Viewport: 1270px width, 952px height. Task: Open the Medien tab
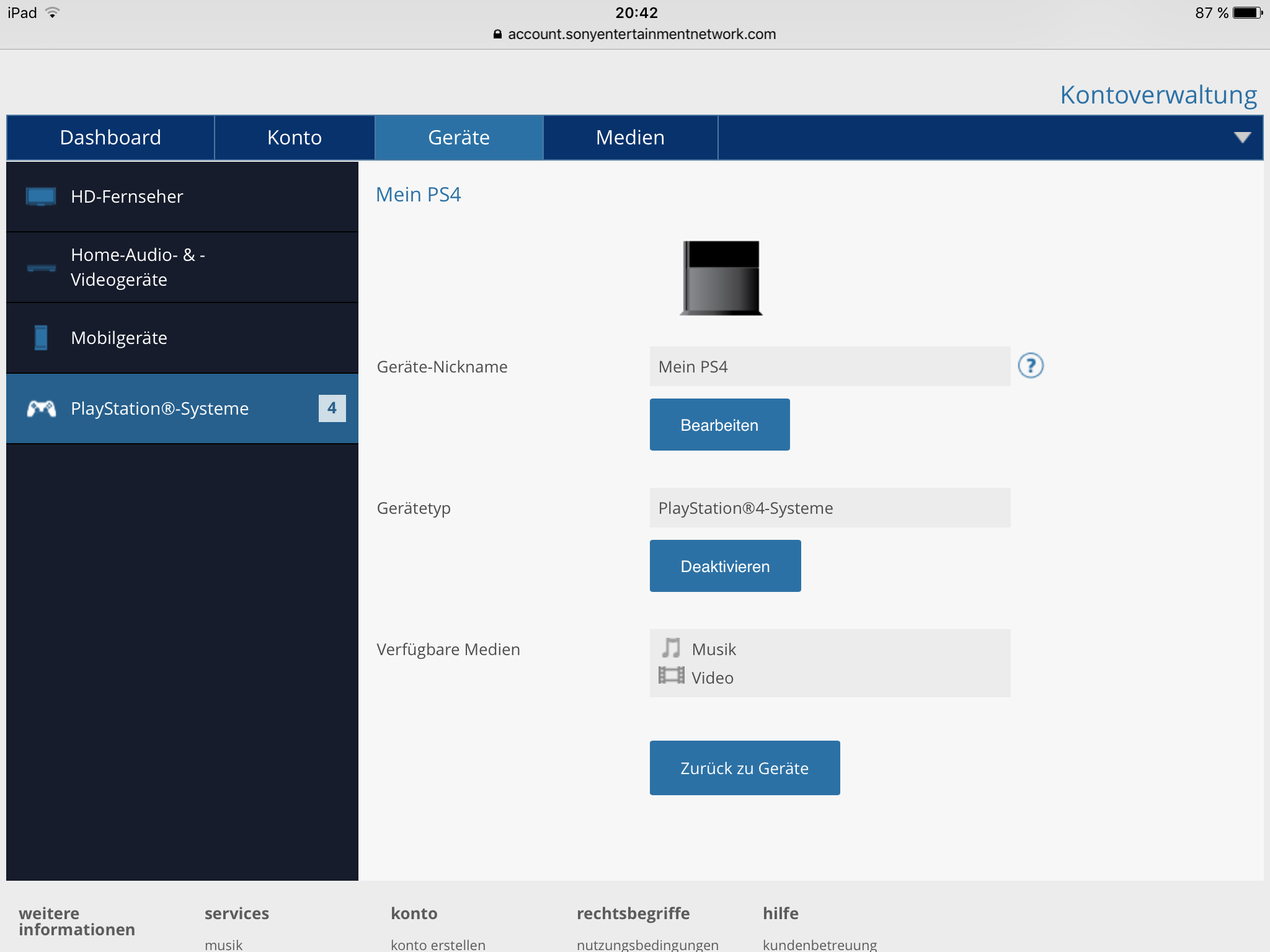631,138
